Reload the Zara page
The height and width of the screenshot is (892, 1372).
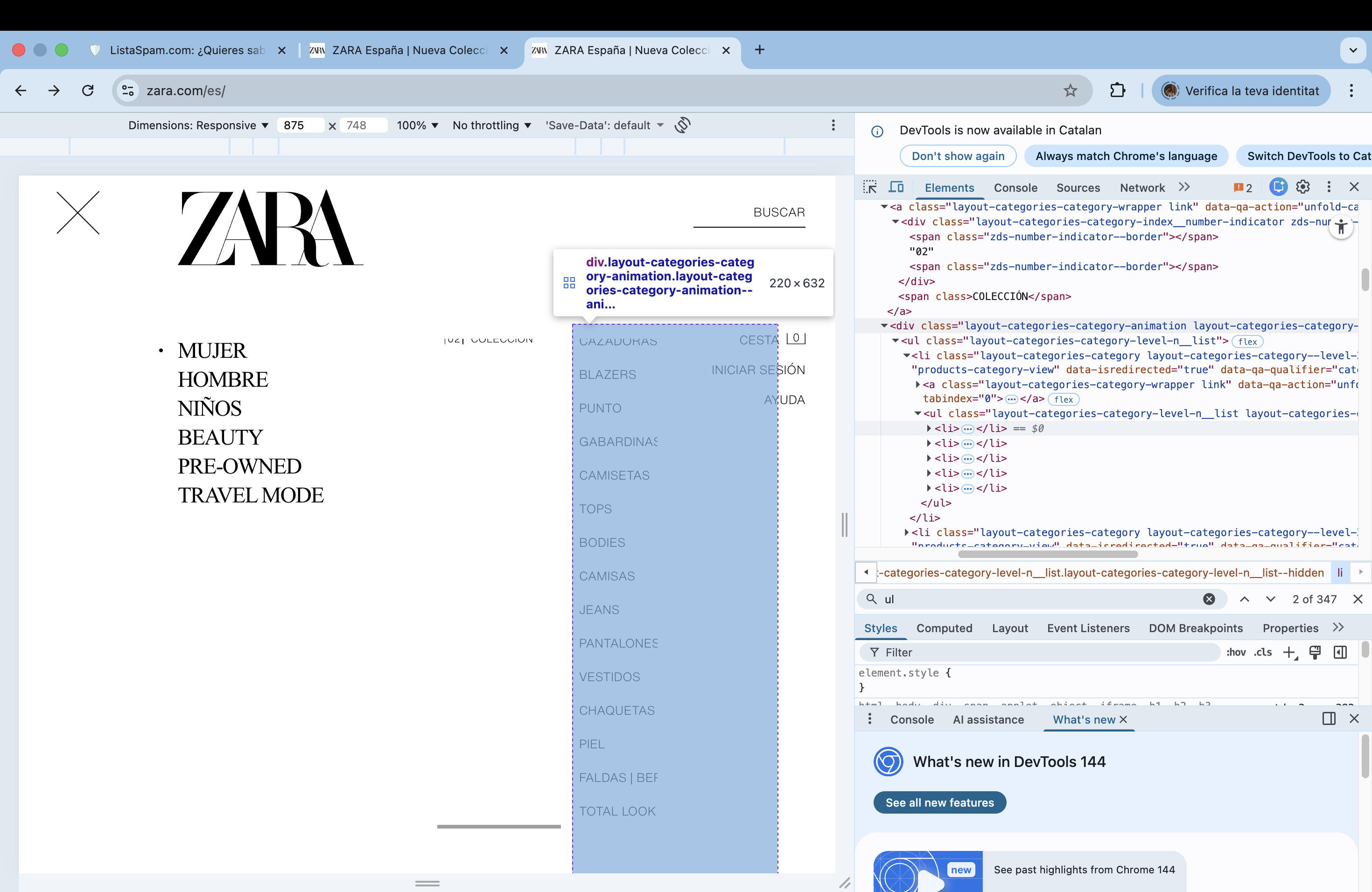88,91
